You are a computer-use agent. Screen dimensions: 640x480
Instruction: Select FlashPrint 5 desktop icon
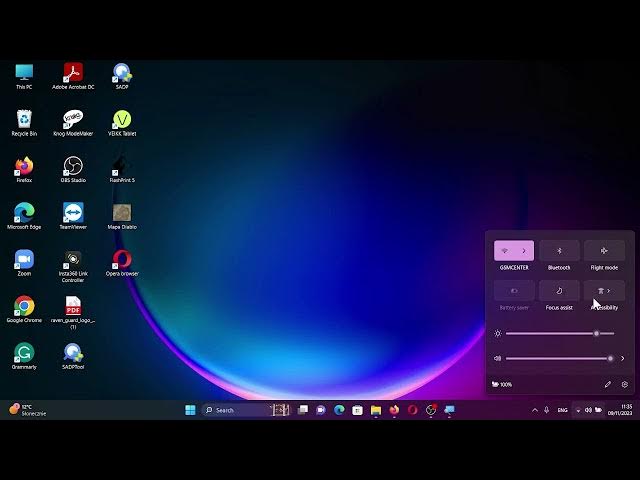pyautogui.click(x=122, y=169)
